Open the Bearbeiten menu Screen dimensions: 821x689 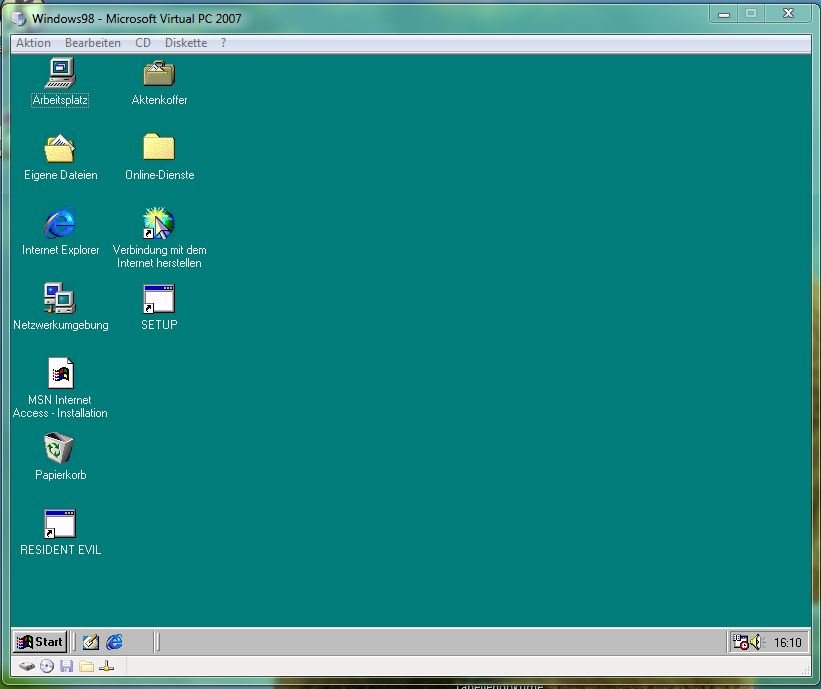pos(93,43)
